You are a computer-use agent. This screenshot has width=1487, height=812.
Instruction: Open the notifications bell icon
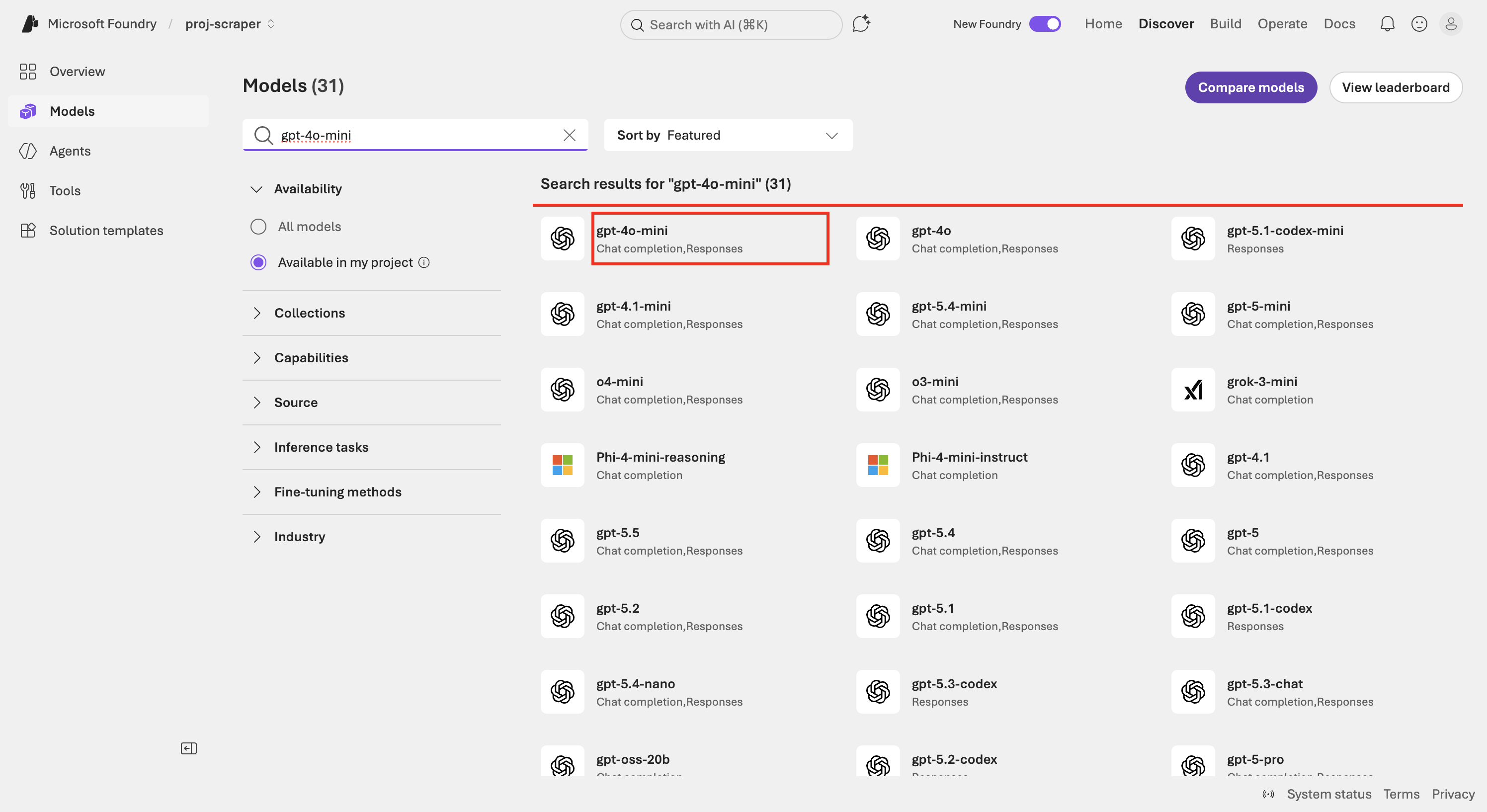1387,24
